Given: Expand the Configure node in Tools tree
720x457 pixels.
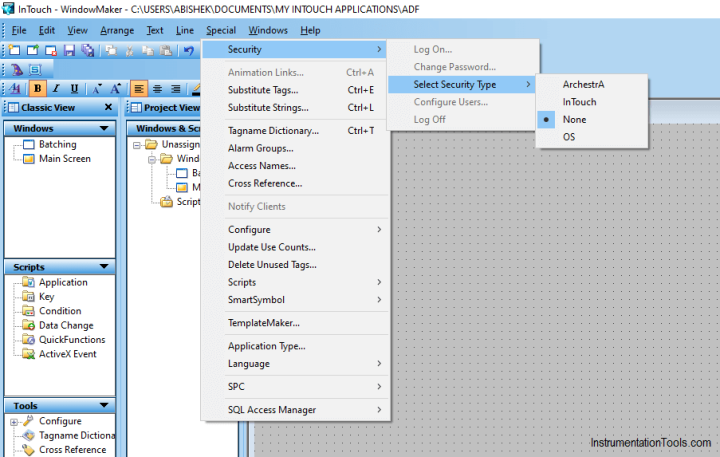Looking at the screenshot, I should point(14,422).
